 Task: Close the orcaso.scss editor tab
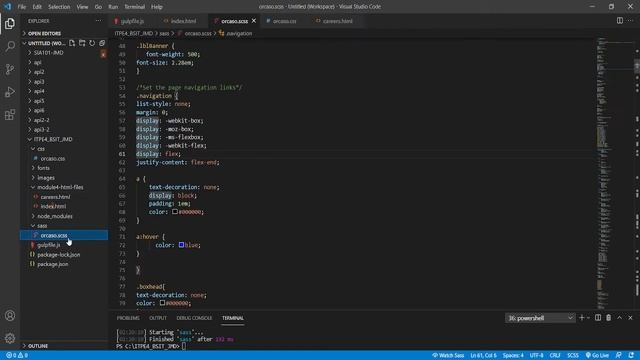(x=254, y=21)
